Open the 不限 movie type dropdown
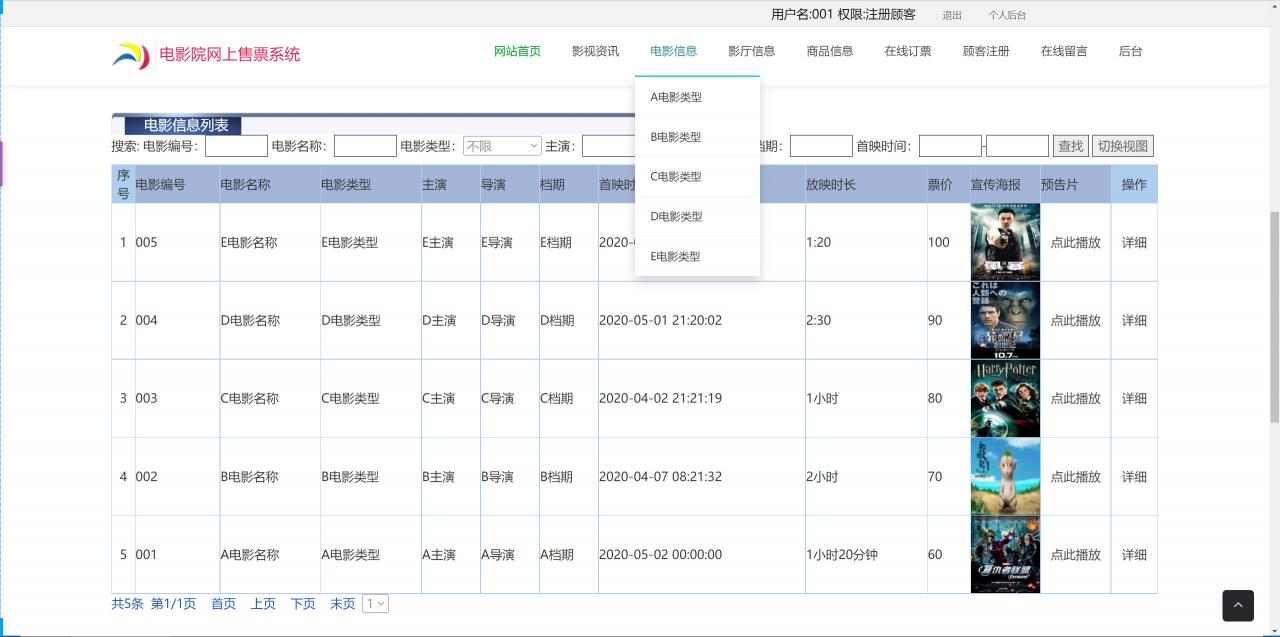The image size is (1280, 637). click(502, 145)
